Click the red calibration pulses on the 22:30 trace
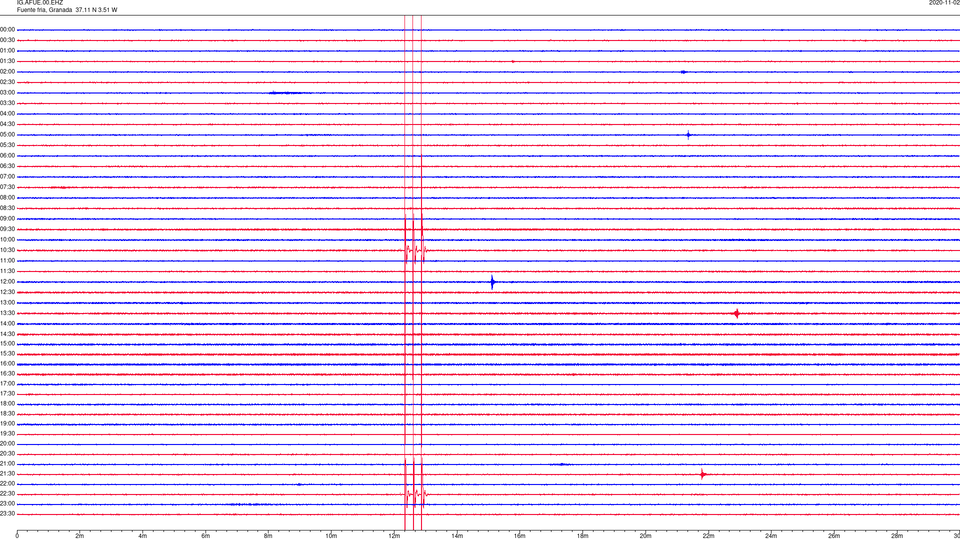This screenshot has height=540, width=960. [x=416, y=494]
